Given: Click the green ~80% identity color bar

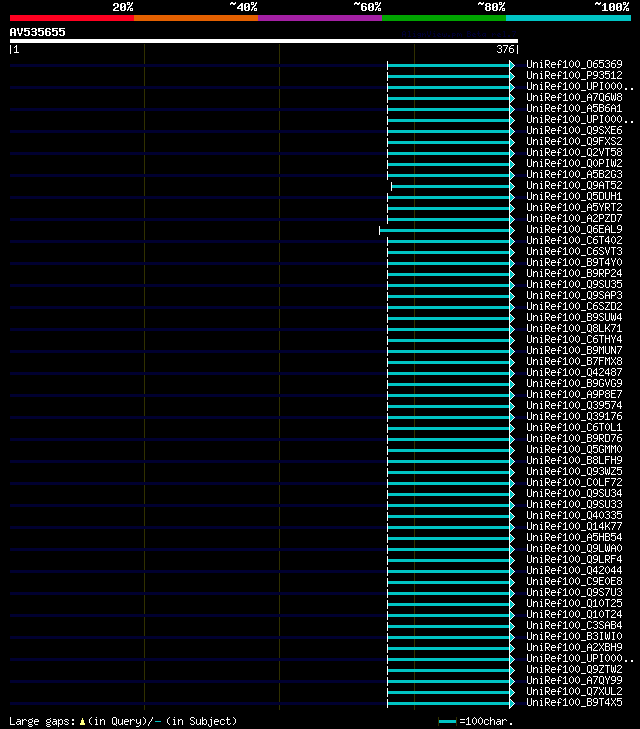Looking at the screenshot, I should [x=444, y=18].
